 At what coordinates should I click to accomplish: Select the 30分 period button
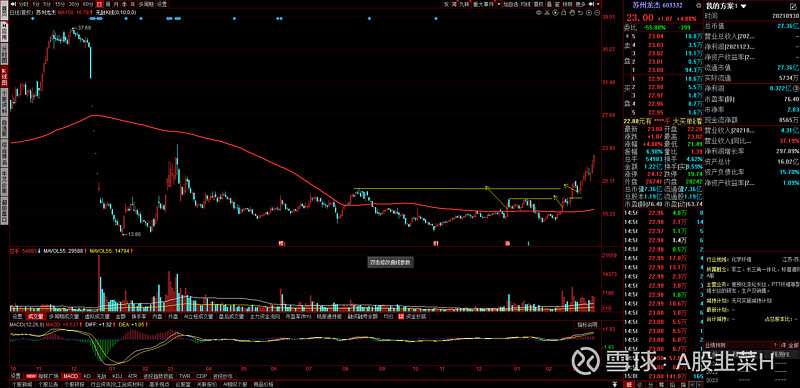tap(74, 4)
